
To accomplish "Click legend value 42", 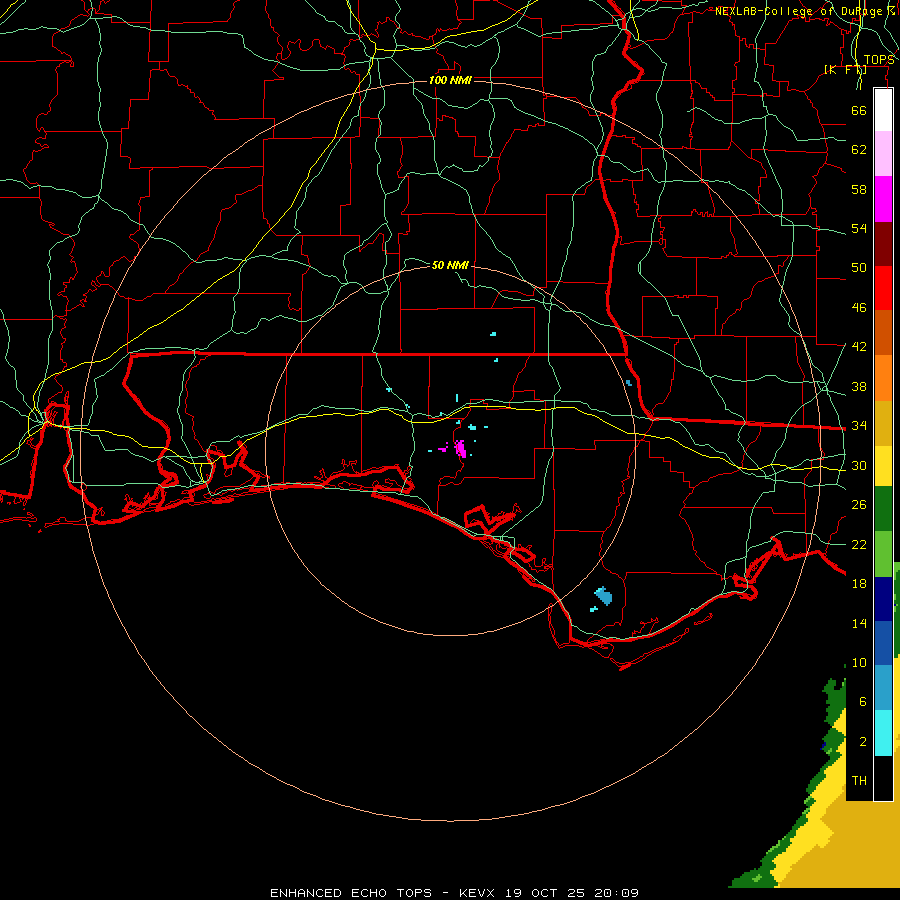I will tap(859, 346).
